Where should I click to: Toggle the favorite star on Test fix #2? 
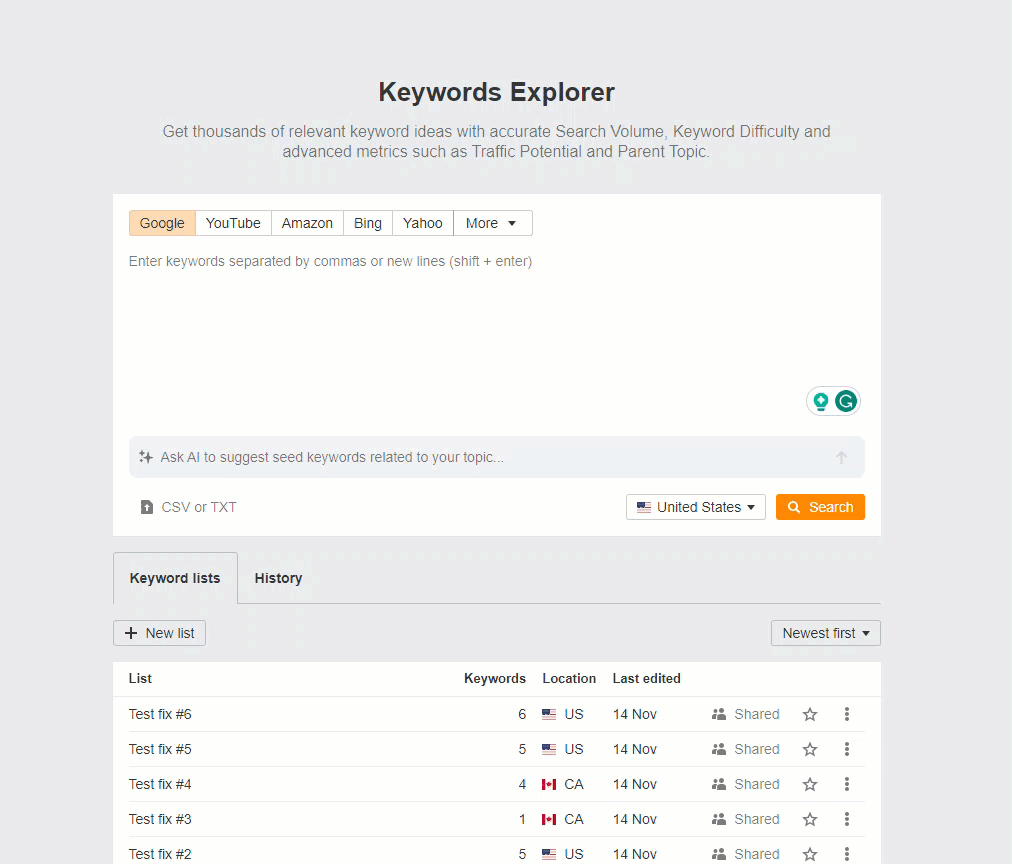coord(809,854)
